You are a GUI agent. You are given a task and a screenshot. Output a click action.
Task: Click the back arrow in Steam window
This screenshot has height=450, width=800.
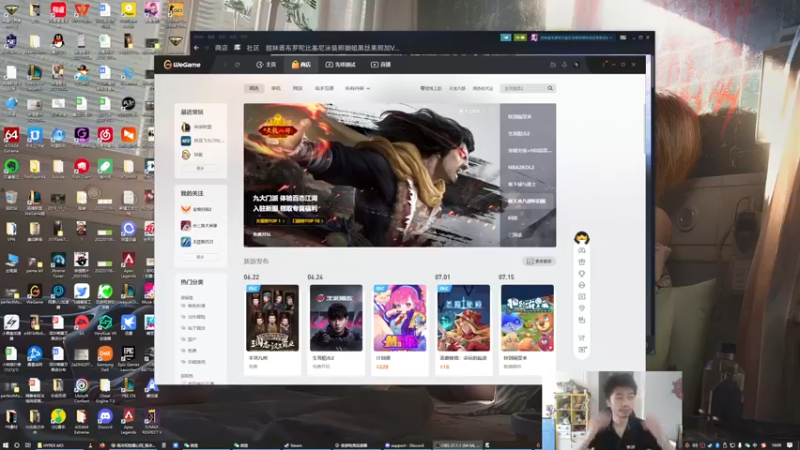[196, 48]
